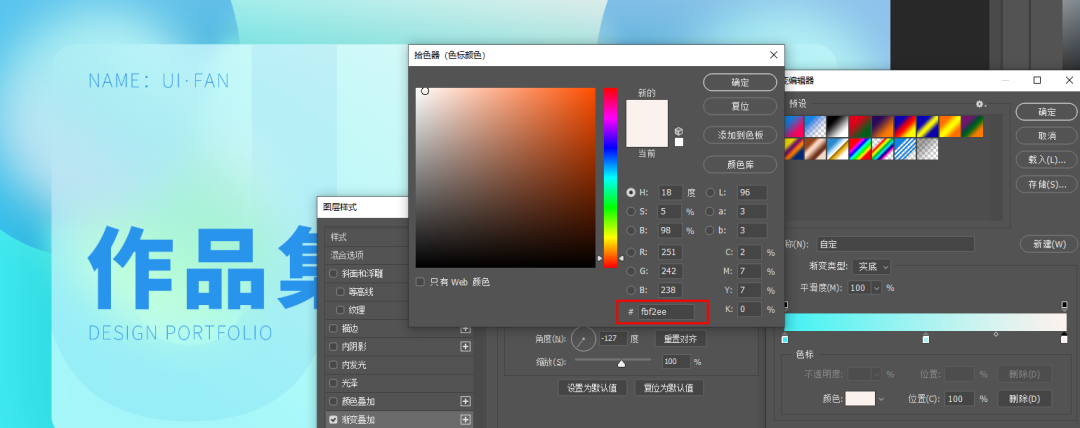
Task: Choose the rainbow spectrum gradient preset
Action: pyautogui.click(x=861, y=149)
